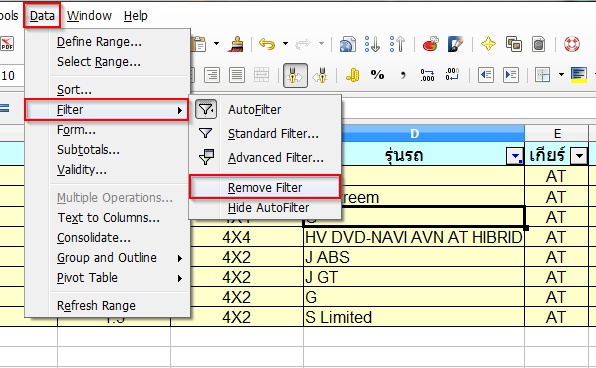Choose Select Range... menu entry

click(99, 62)
